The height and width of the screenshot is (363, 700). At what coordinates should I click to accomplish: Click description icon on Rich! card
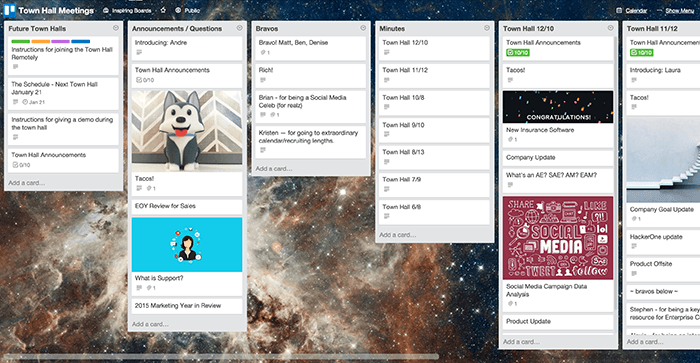click(262, 80)
